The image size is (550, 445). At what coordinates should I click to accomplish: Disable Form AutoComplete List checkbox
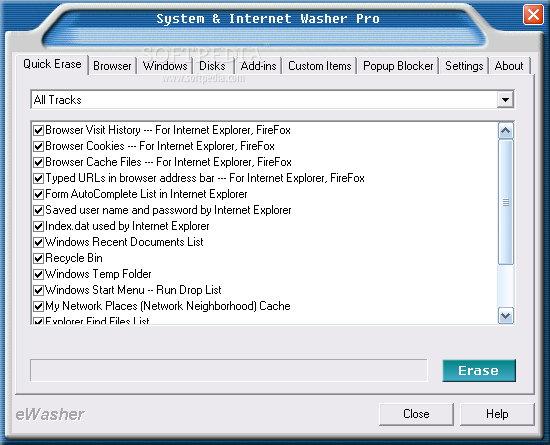(38, 194)
